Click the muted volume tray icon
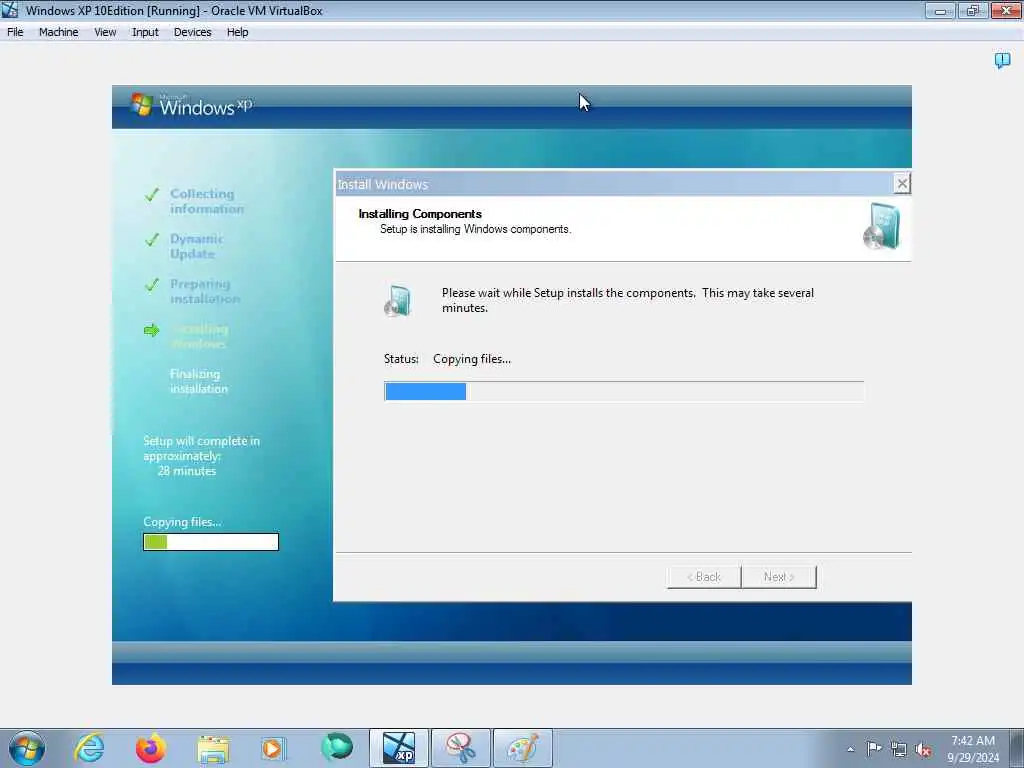The image size is (1024, 768). (923, 749)
